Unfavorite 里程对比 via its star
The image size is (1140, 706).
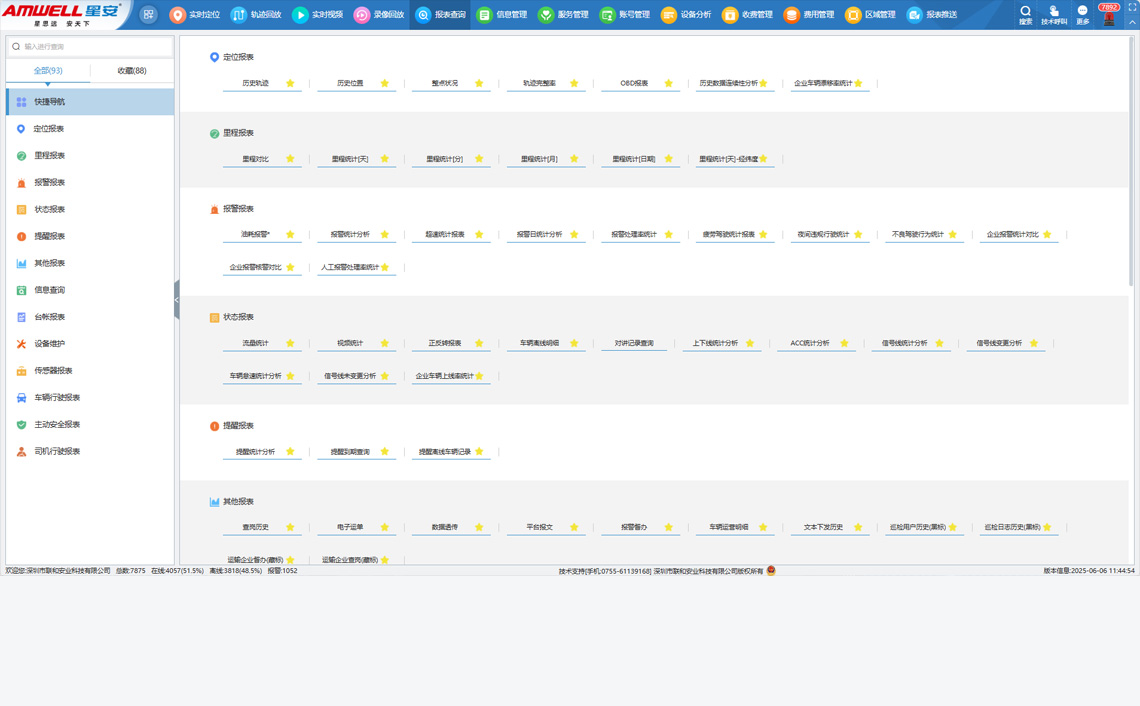click(x=290, y=159)
